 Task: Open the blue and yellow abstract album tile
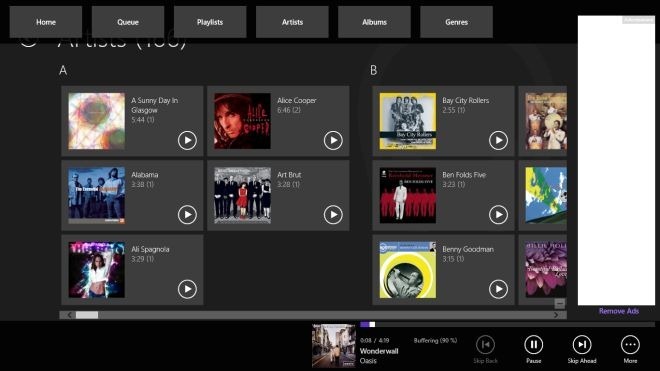coord(543,195)
